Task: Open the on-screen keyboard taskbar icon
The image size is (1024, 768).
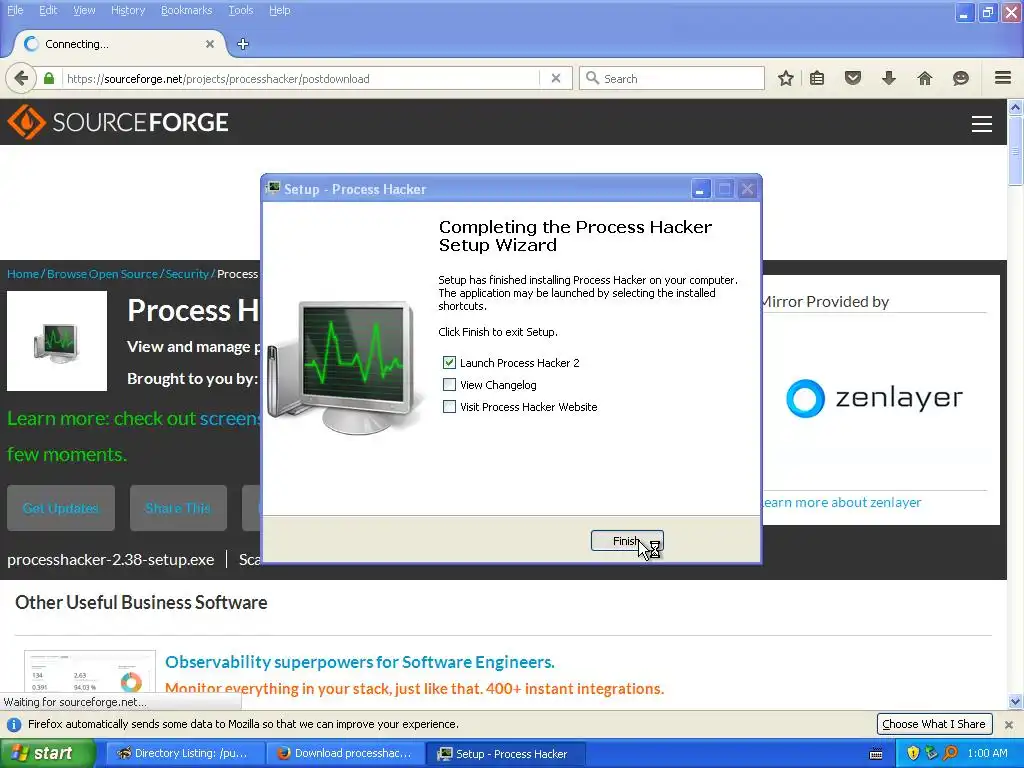Action: point(876,754)
